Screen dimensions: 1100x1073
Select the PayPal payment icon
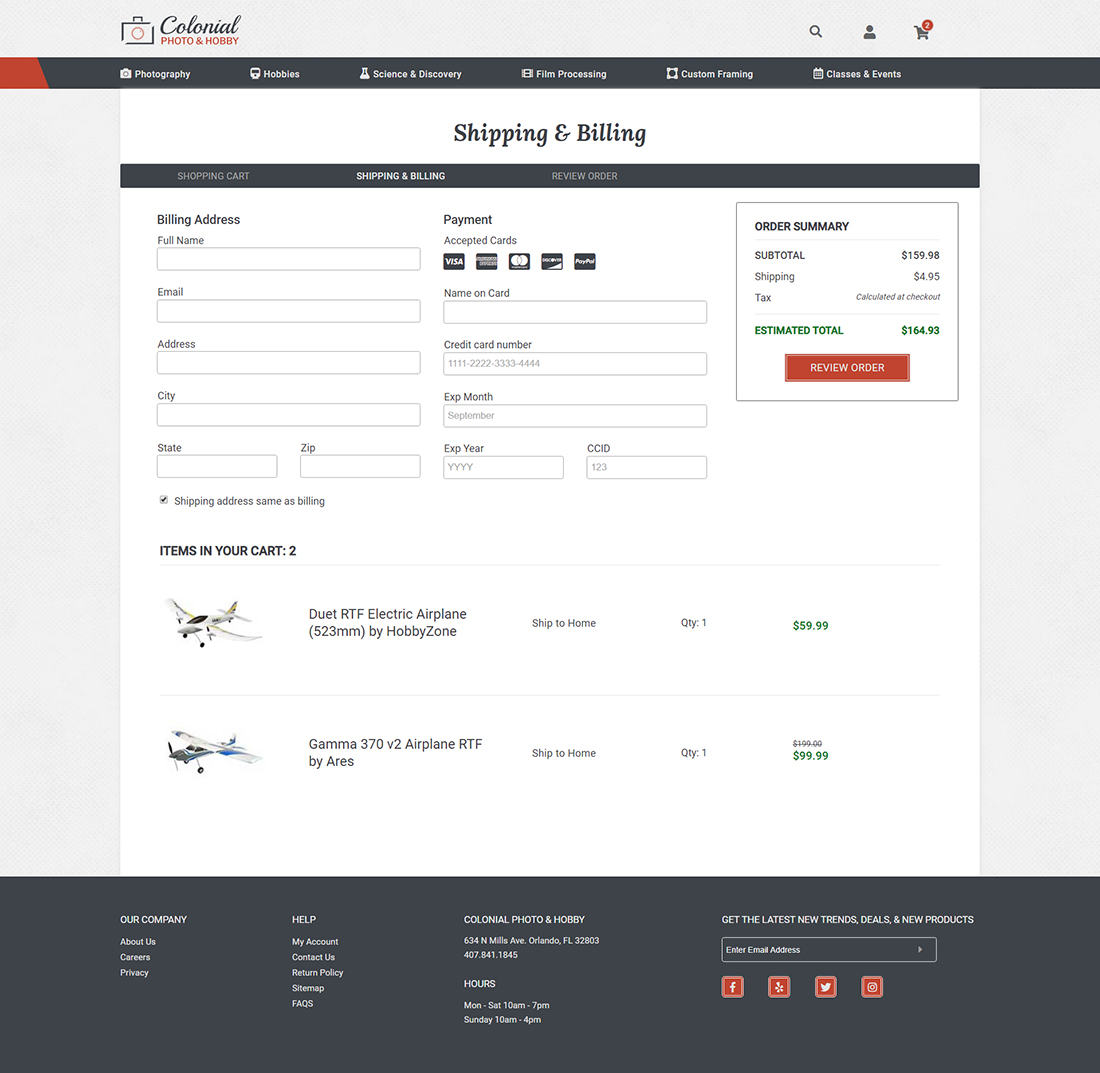584,261
